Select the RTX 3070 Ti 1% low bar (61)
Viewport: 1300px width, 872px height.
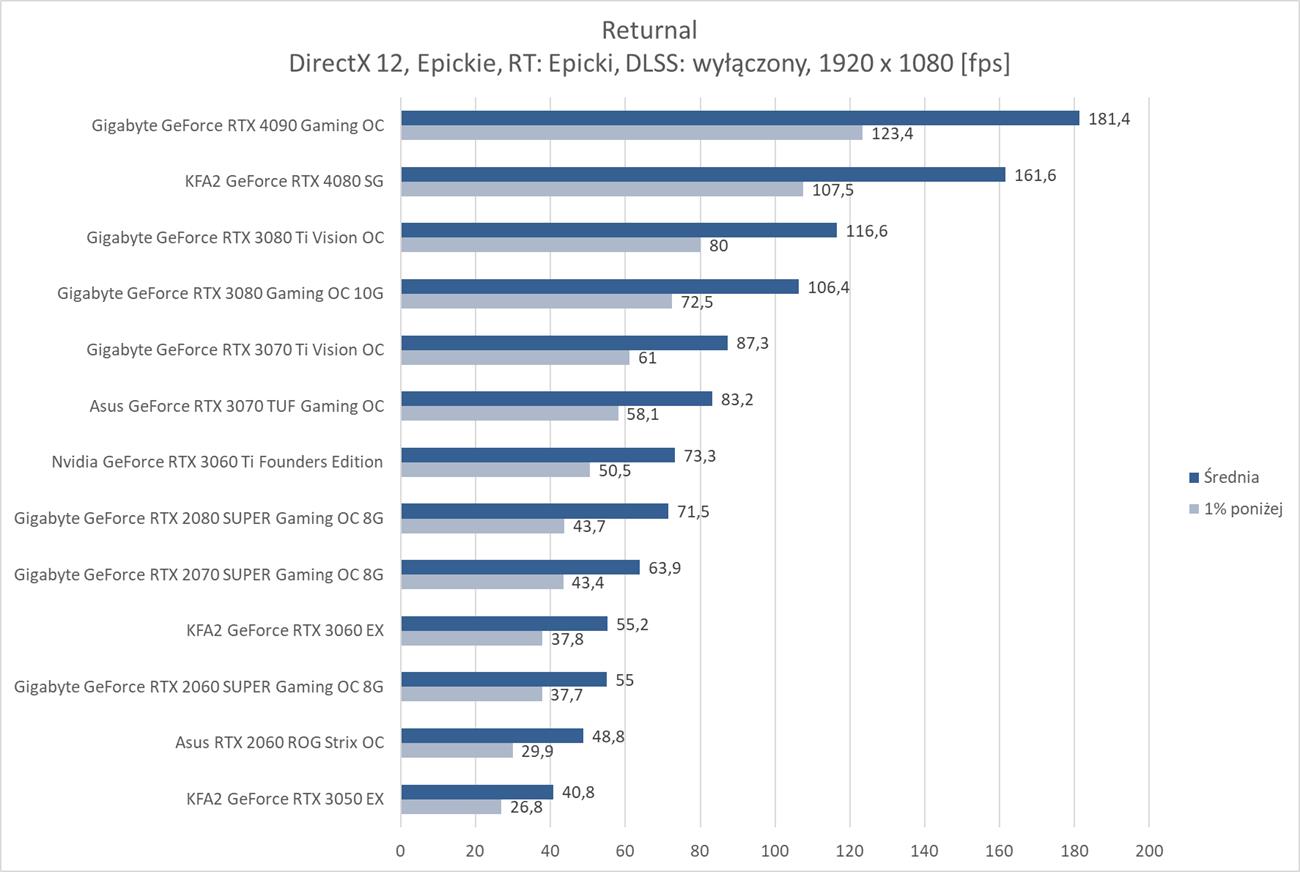(x=515, y=357)
